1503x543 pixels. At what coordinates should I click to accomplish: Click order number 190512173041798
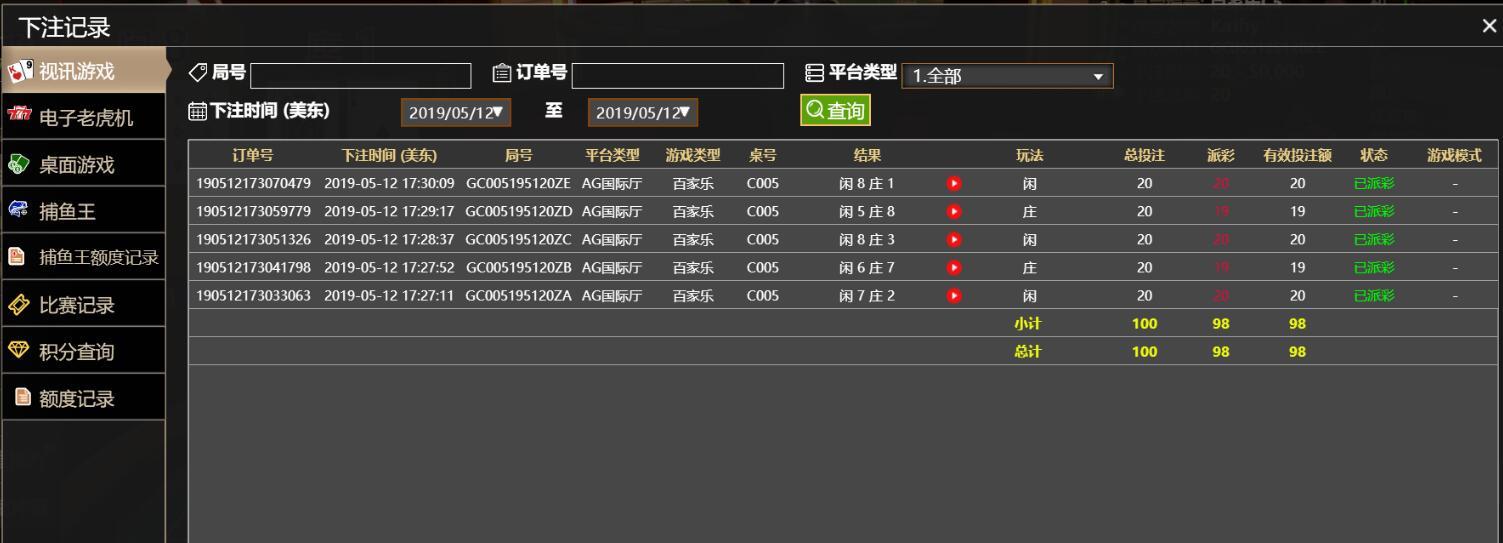coord(254,267)
